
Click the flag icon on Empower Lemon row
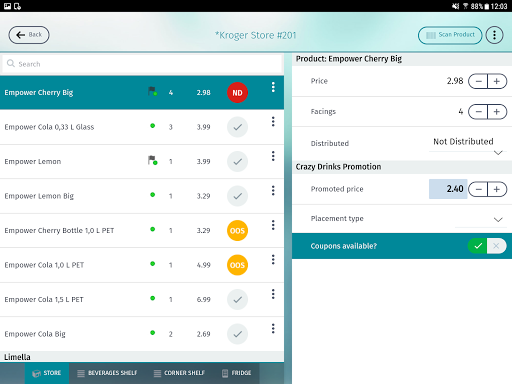point(152,160)
